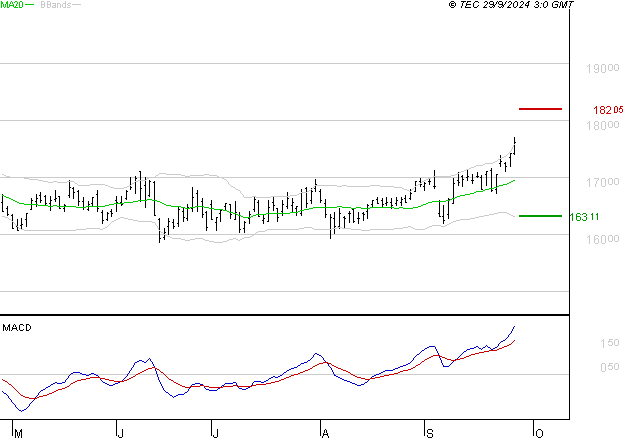Click the M month label on time axis
Image resolution: width=627 pixels, height=440 pixels.
coord(18,434)
